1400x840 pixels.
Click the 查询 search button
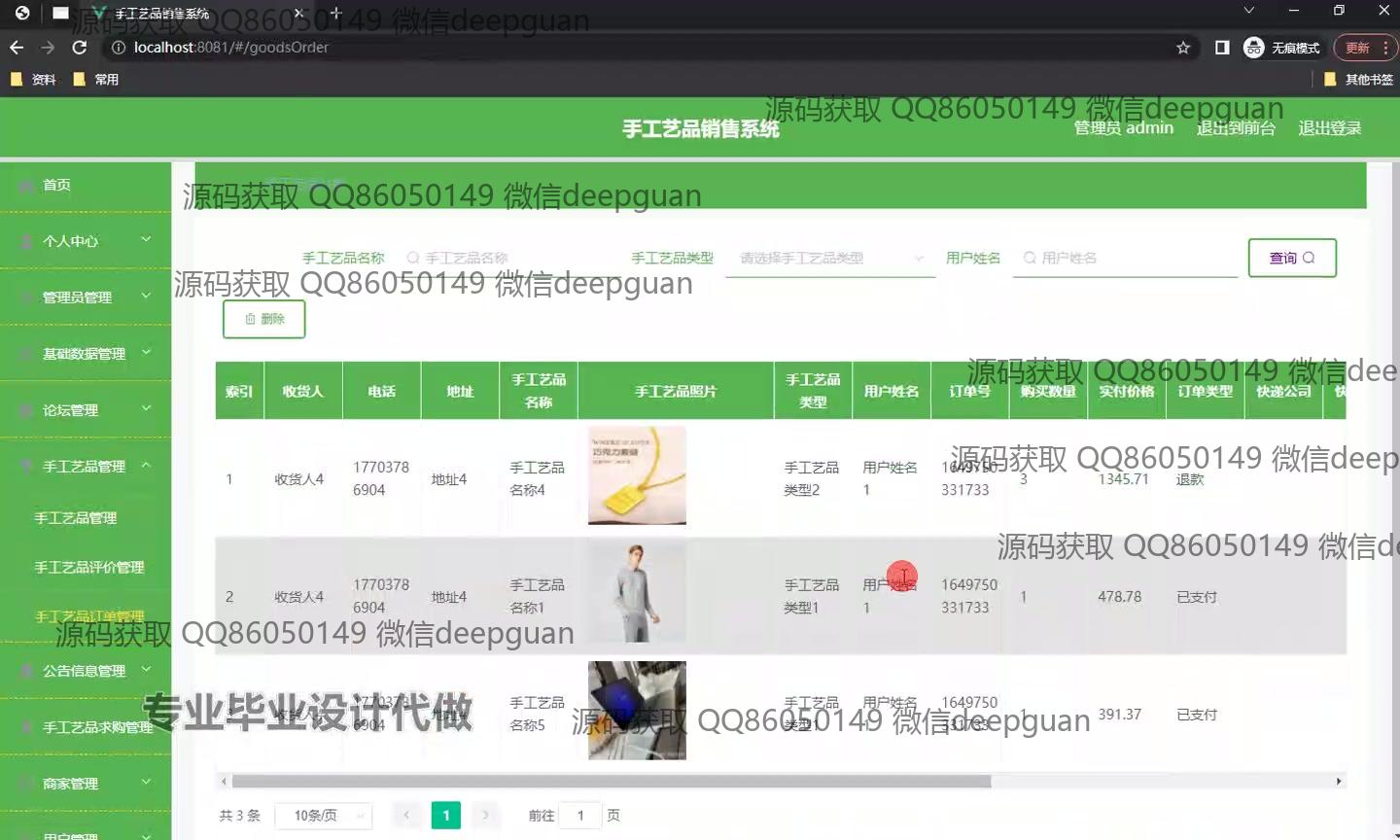(x=1292, y=258)
